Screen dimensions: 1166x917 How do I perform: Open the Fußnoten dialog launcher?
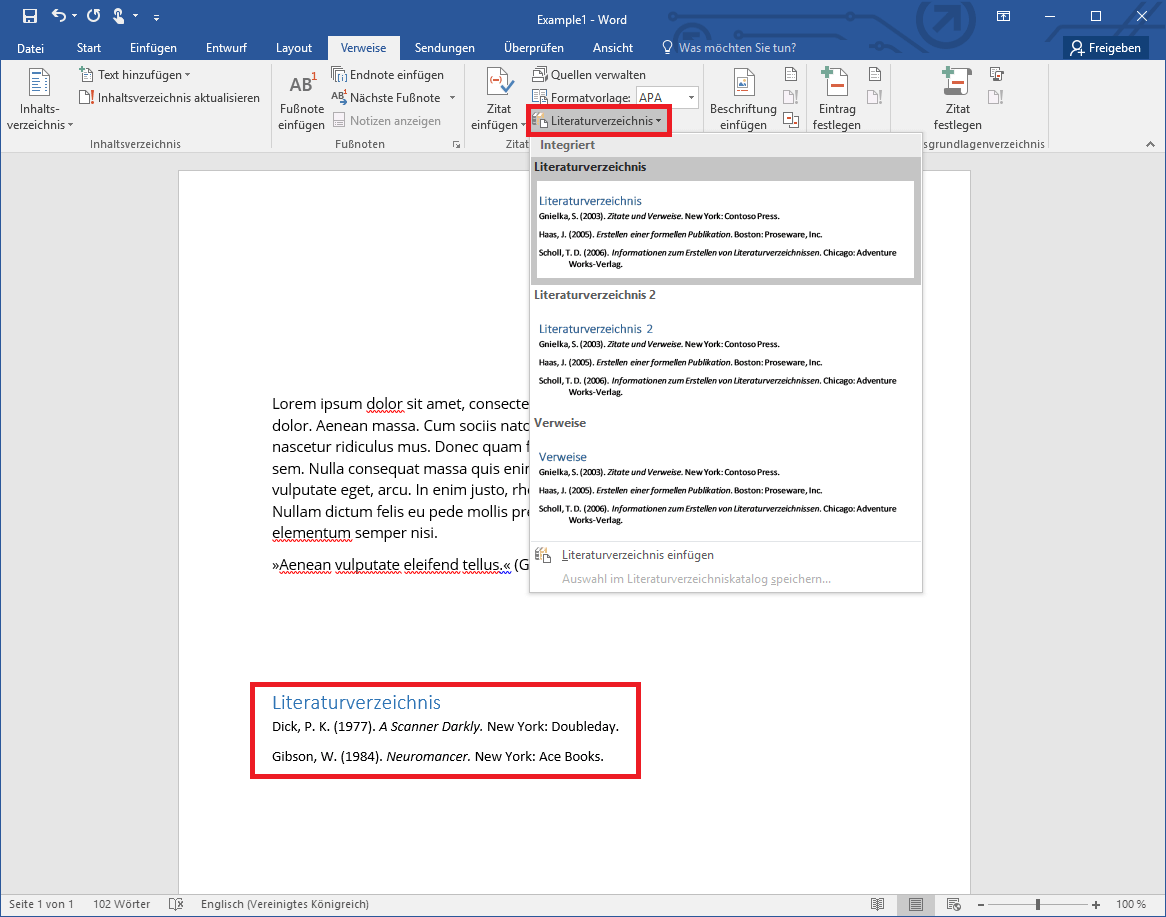pyautogui.click(x=457, y=144)
